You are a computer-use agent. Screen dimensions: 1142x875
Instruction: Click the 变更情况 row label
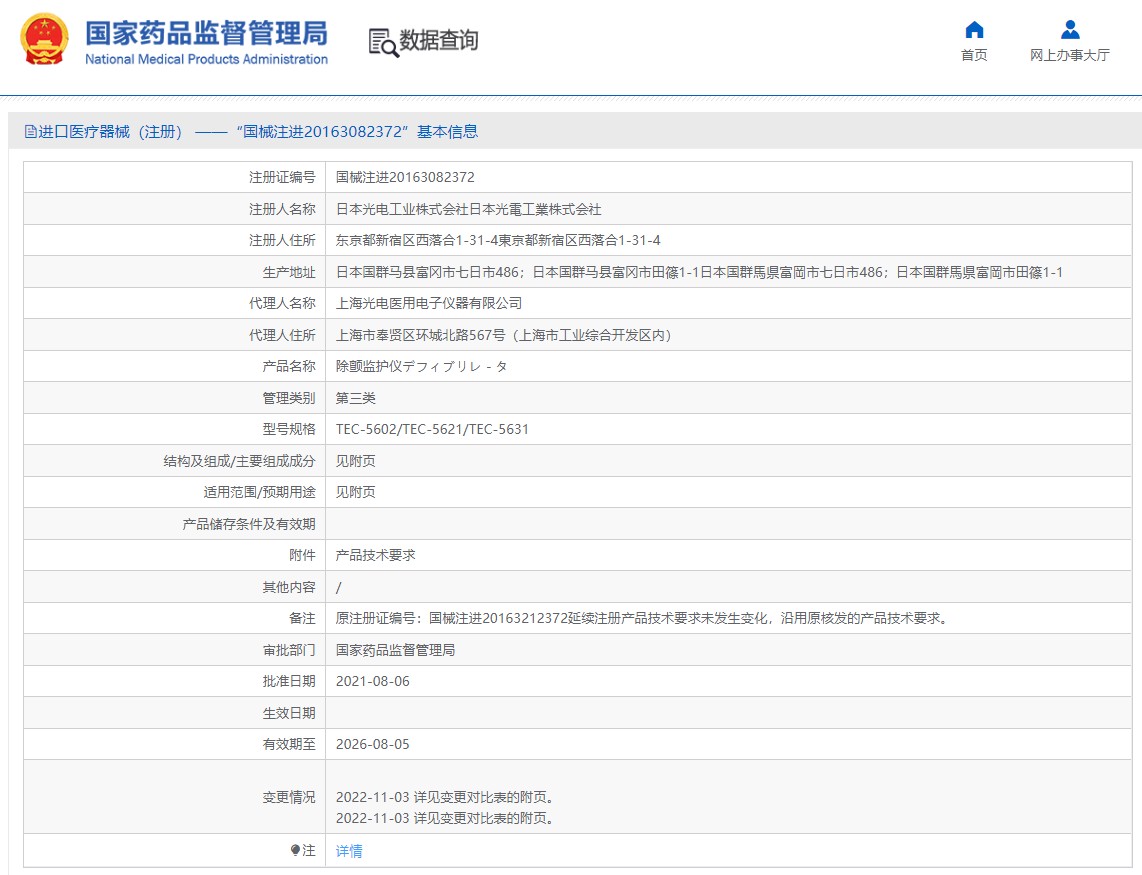[289, 797]
